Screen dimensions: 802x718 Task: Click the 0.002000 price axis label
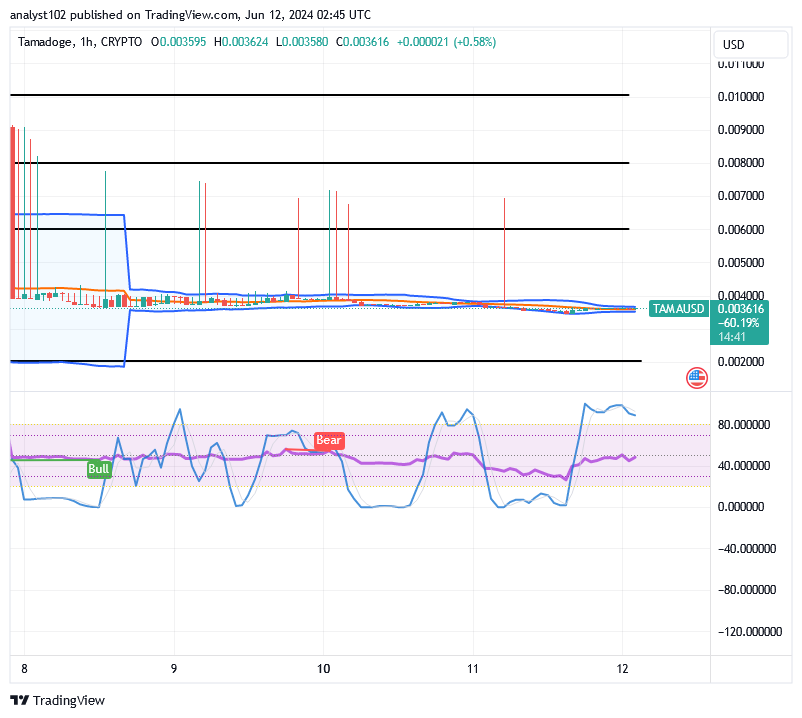coord(741,362)
